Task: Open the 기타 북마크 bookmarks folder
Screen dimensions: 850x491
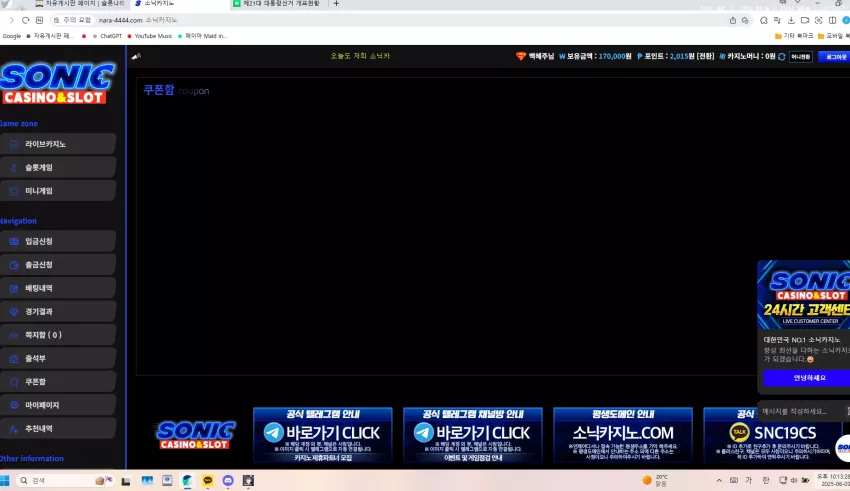Action: click(794, 36)
